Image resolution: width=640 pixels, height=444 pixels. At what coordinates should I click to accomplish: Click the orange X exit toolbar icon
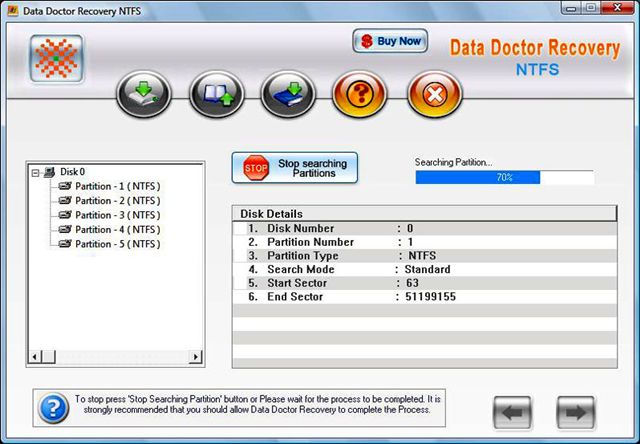pyautogui.click(x=434, y=95)
